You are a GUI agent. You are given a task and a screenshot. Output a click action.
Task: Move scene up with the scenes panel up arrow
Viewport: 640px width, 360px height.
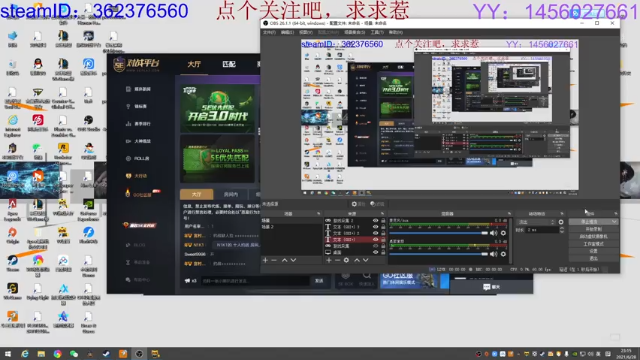(284, 260)
